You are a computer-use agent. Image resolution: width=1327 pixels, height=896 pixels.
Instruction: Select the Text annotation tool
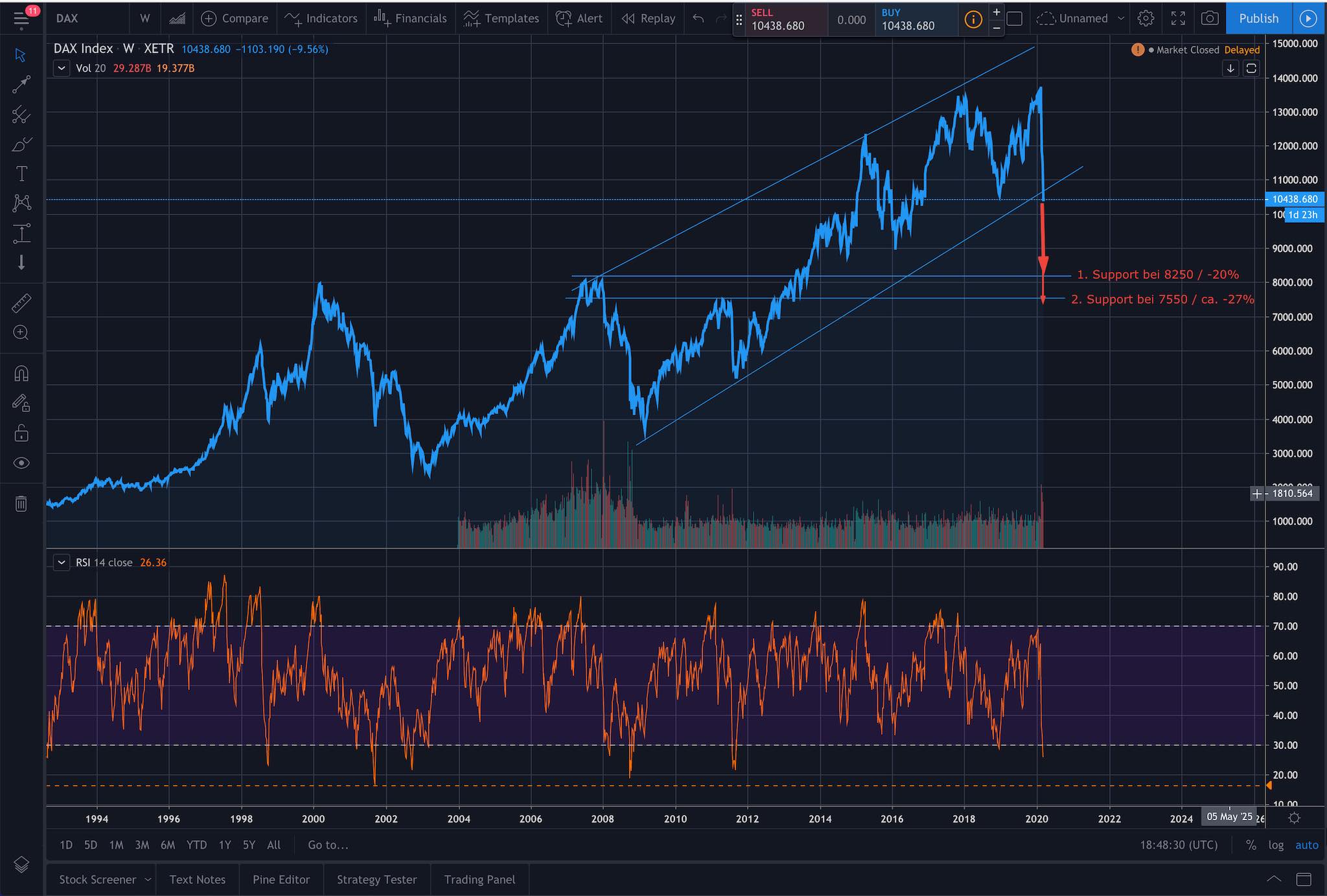tap(21, 173)
